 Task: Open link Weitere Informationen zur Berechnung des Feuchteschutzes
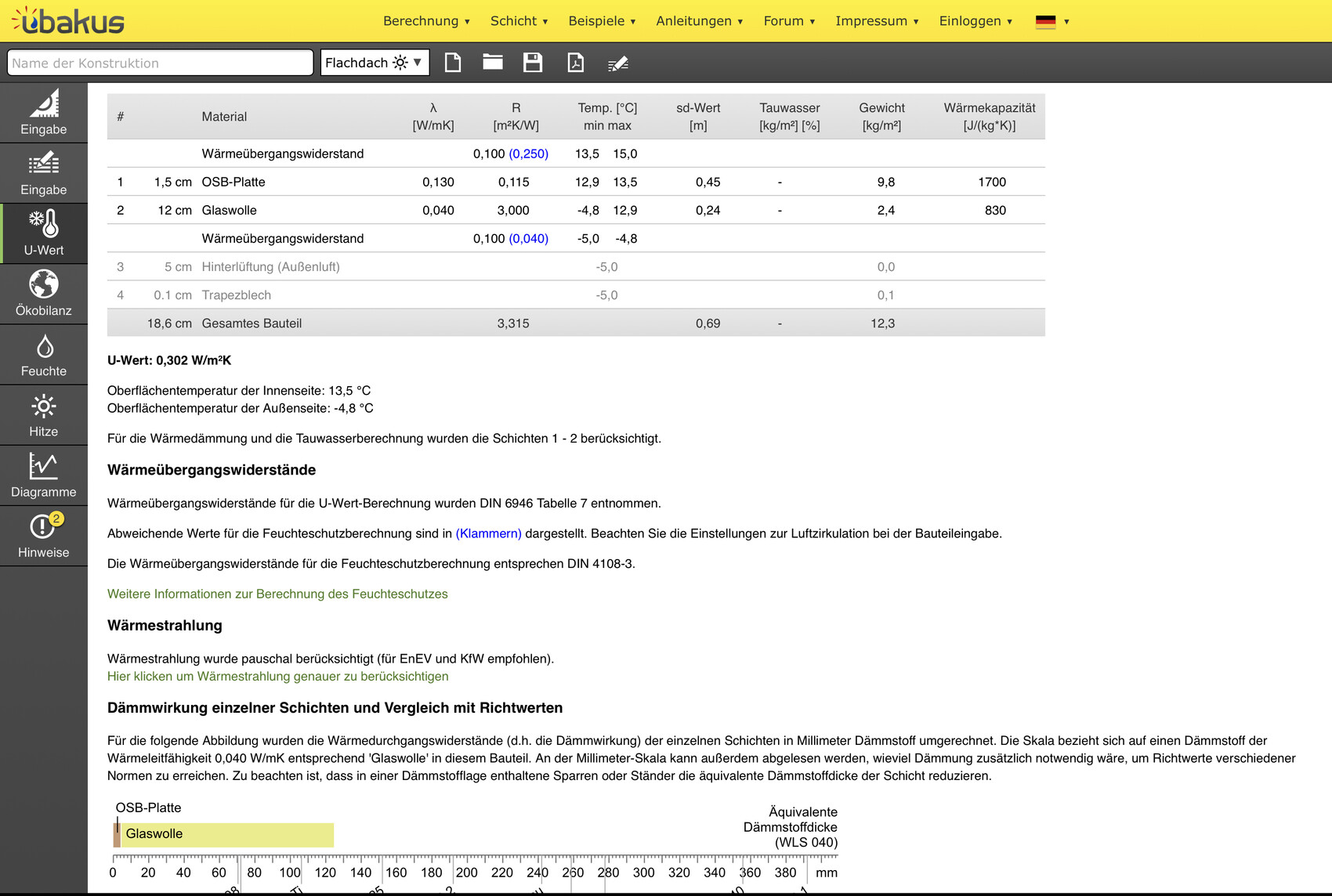[277, 594]
